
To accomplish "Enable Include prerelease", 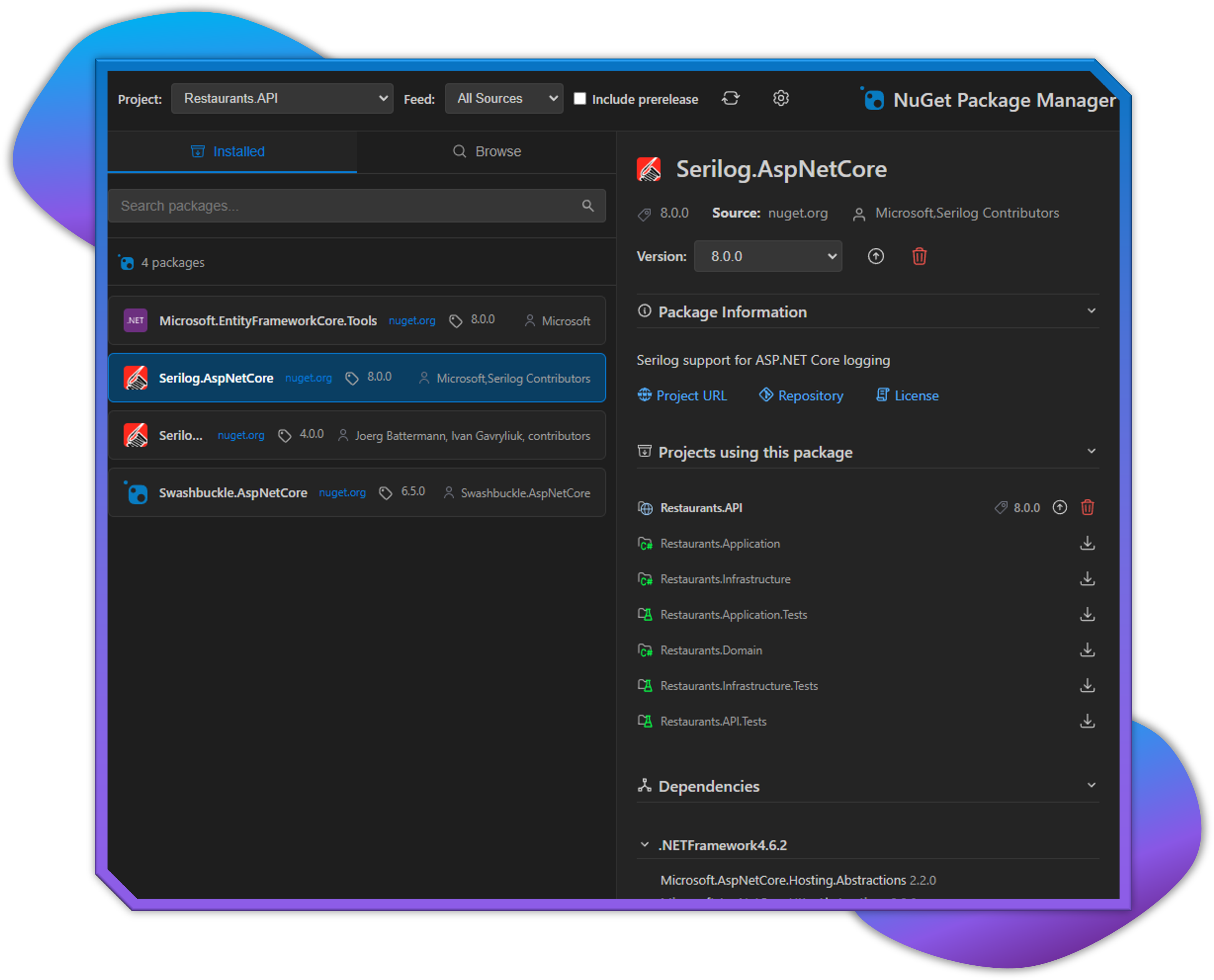I will 580,98.
